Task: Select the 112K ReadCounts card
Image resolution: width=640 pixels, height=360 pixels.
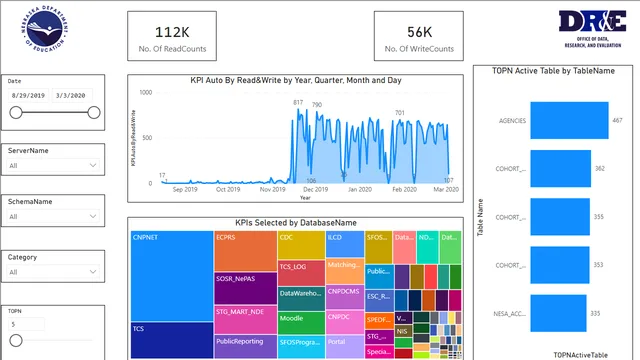Action: click(172, 36)
